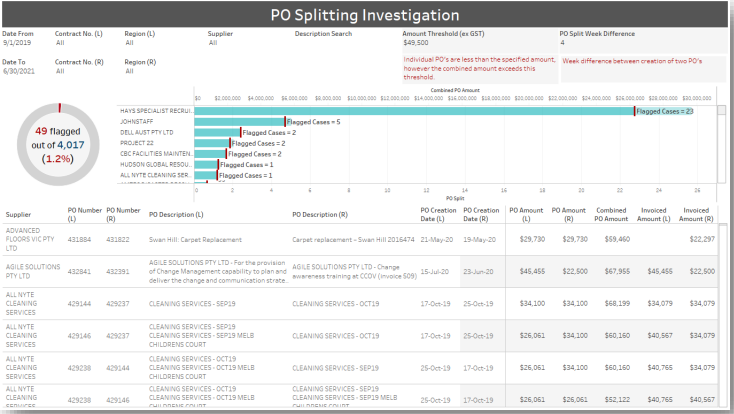Select the CBC FACILITIES MAINTEN.. bar
Screen dimensions: 734x414
pos(210,154)
